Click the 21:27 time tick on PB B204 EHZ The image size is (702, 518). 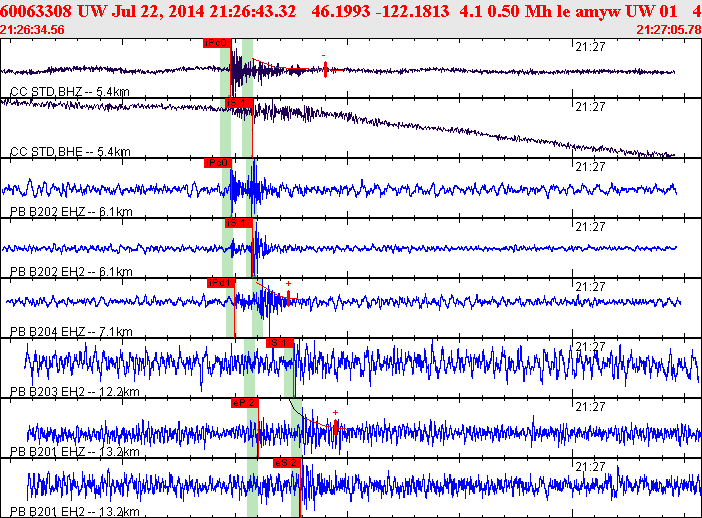590,287
